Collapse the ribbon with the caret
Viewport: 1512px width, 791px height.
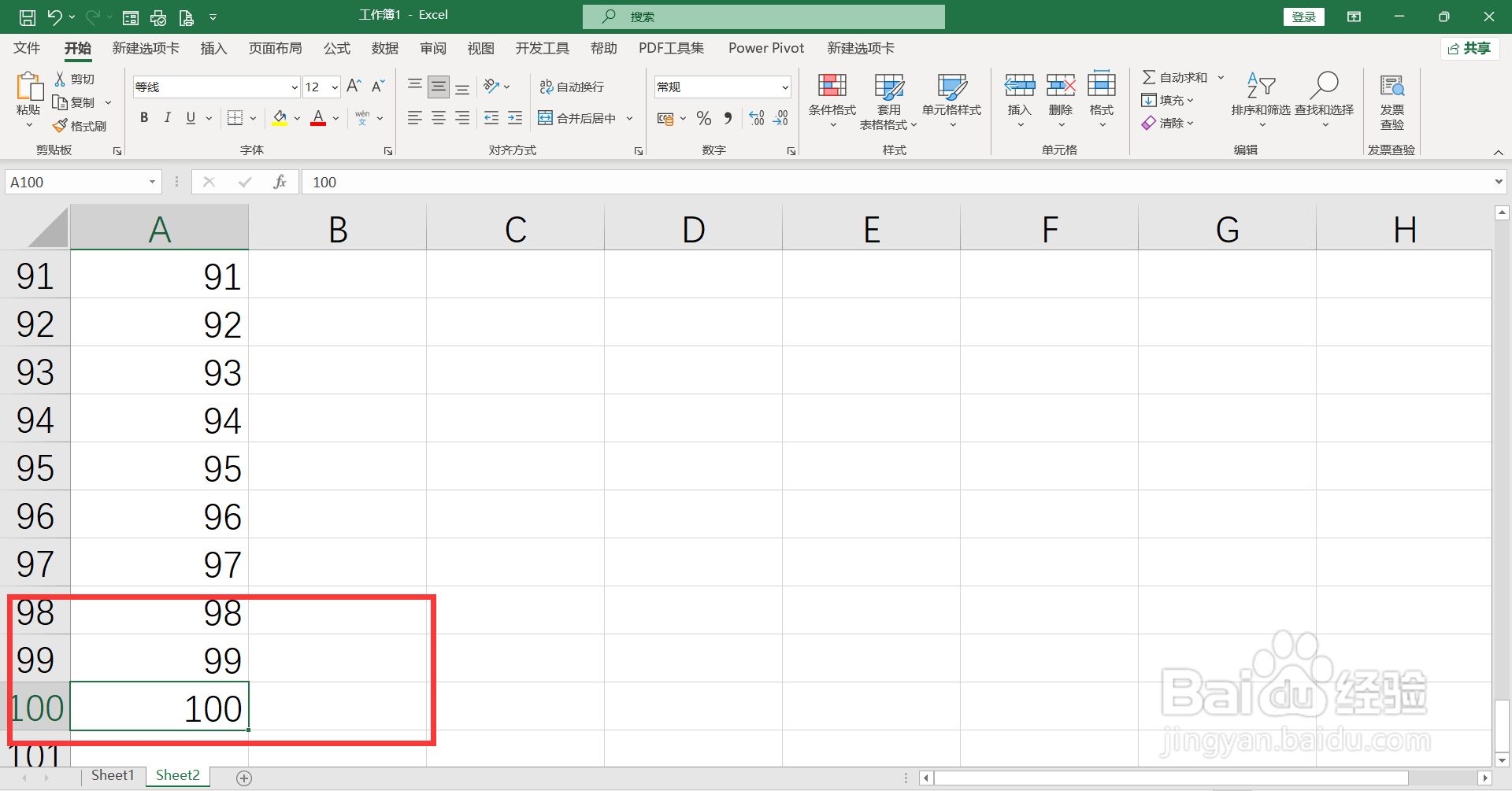tap(1498, 152)
